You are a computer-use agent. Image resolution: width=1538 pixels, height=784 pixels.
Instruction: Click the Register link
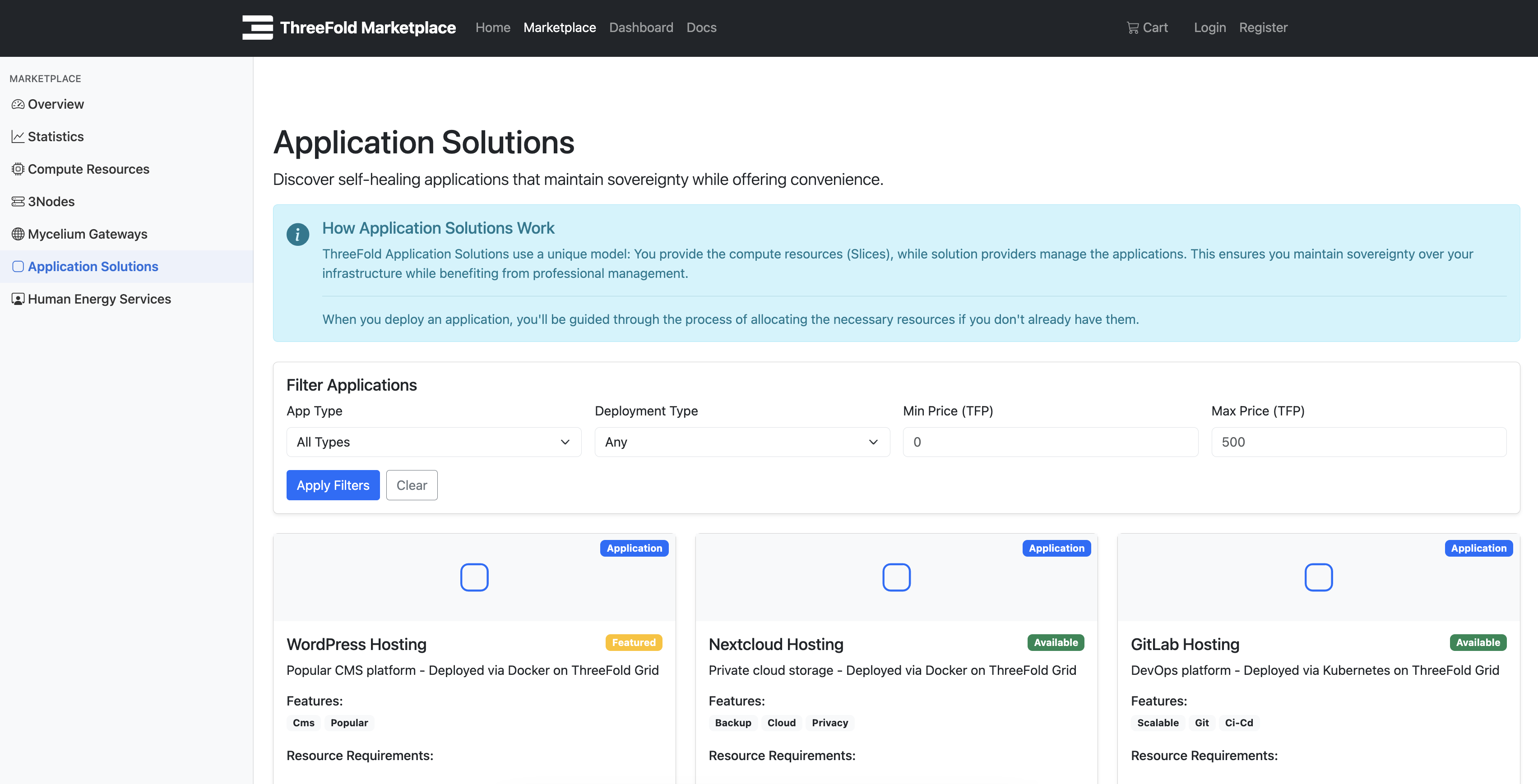(1263, 28)
